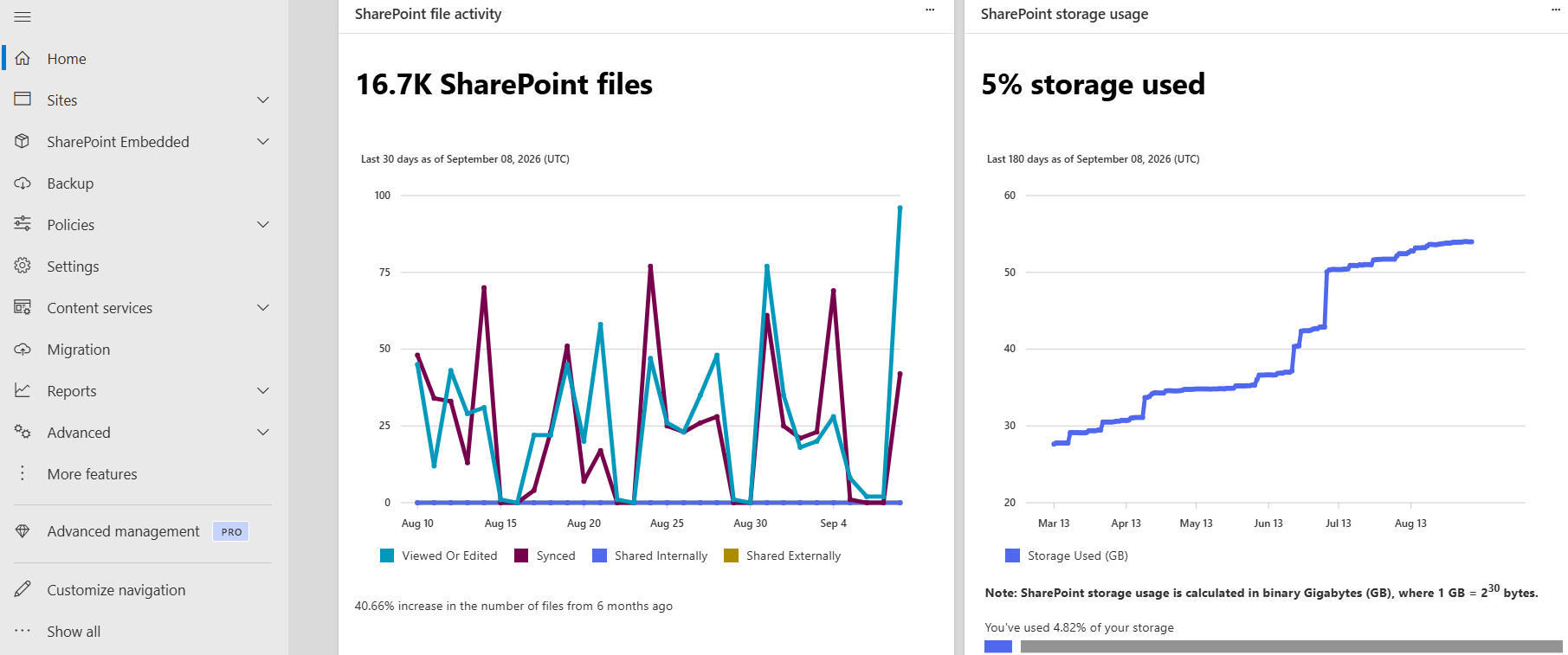Click the PRO badge
Screen dimensions: 1568x655
tap(231, 531)
